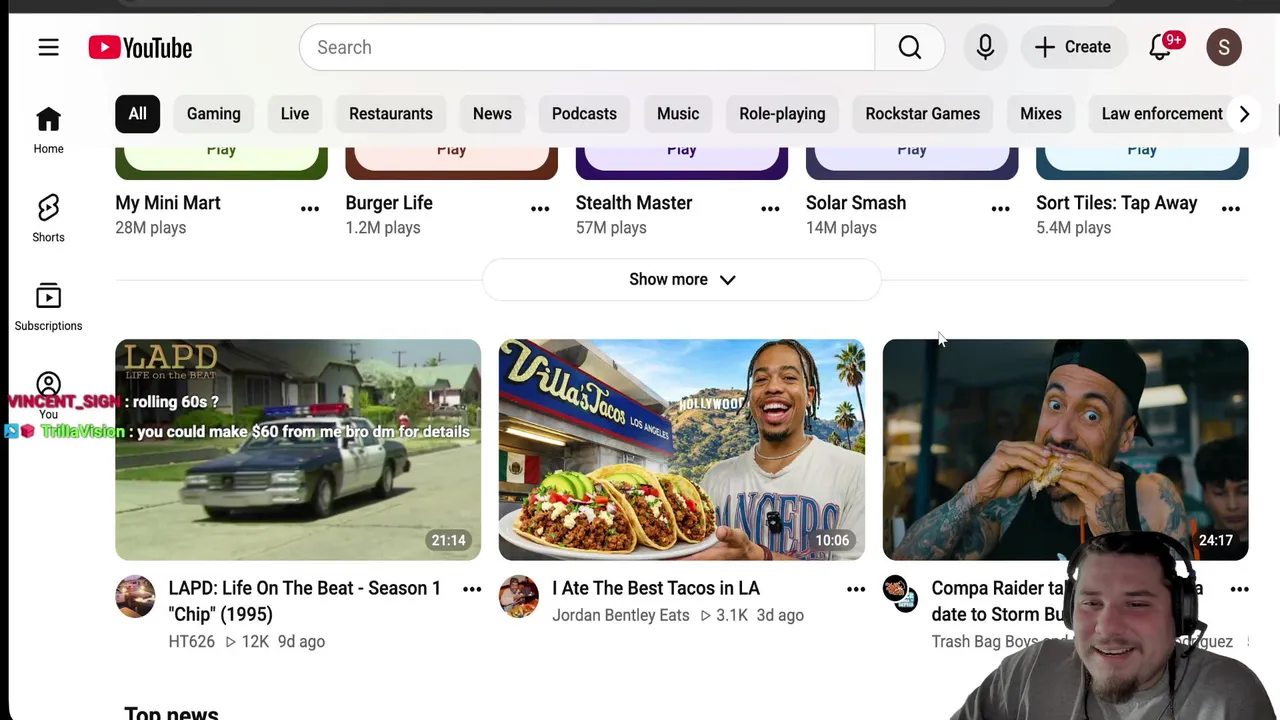
Task: Open title I Ate The Best Tacos in LA
Action: tap(656, 588)
